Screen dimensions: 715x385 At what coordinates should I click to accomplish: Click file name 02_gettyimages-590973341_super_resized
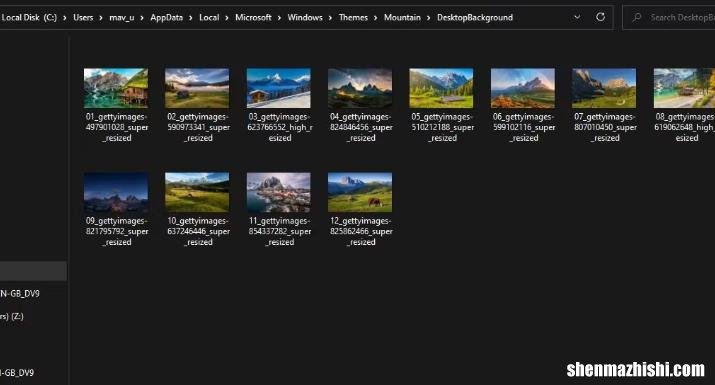pyautogui.click(x=198, y=127)
